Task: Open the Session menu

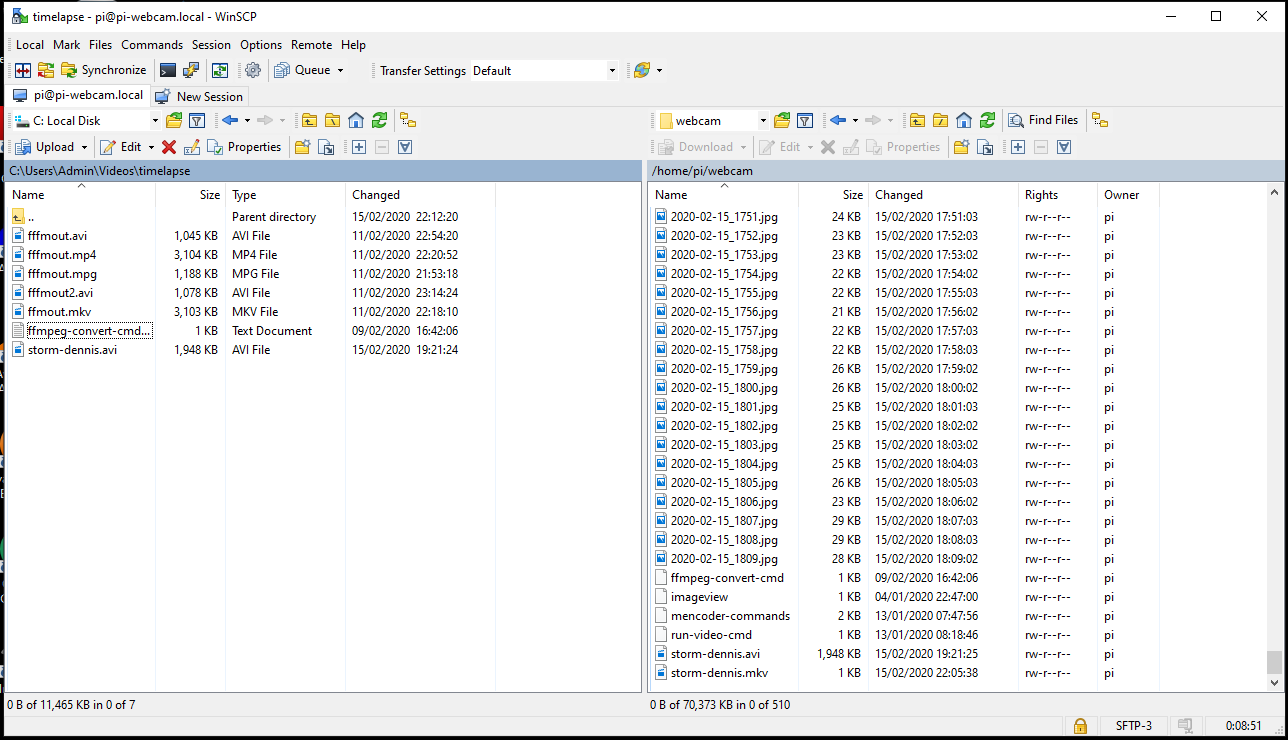Action: point(211,45)
